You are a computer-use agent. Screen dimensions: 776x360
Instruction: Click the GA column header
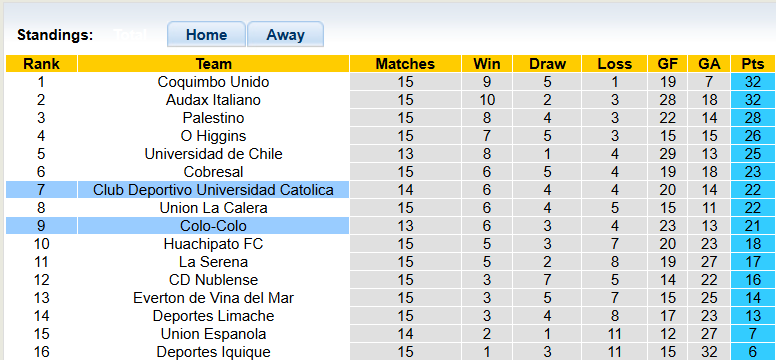click(x=709, y=64)
